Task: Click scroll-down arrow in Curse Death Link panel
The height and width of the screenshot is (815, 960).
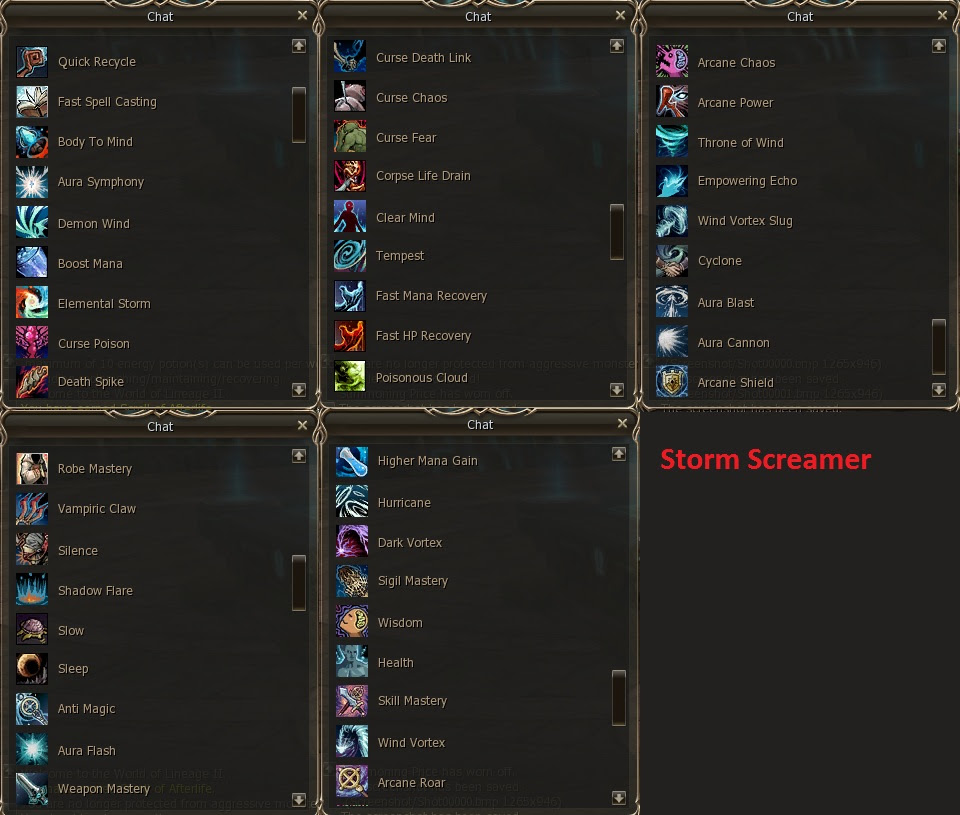Action: click(x=617, y=389)
